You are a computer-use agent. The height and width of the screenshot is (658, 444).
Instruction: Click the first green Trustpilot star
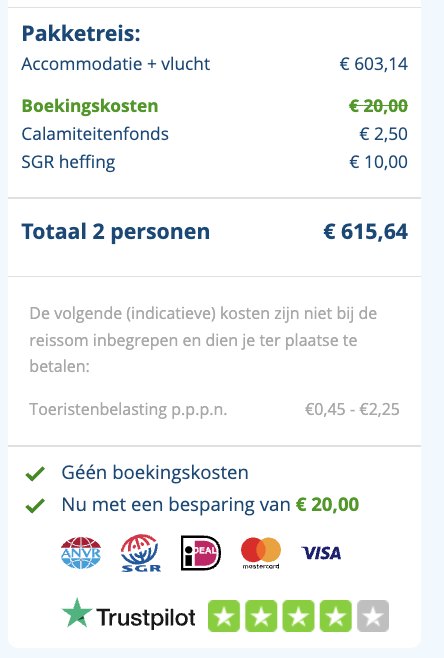coord(224,616)
